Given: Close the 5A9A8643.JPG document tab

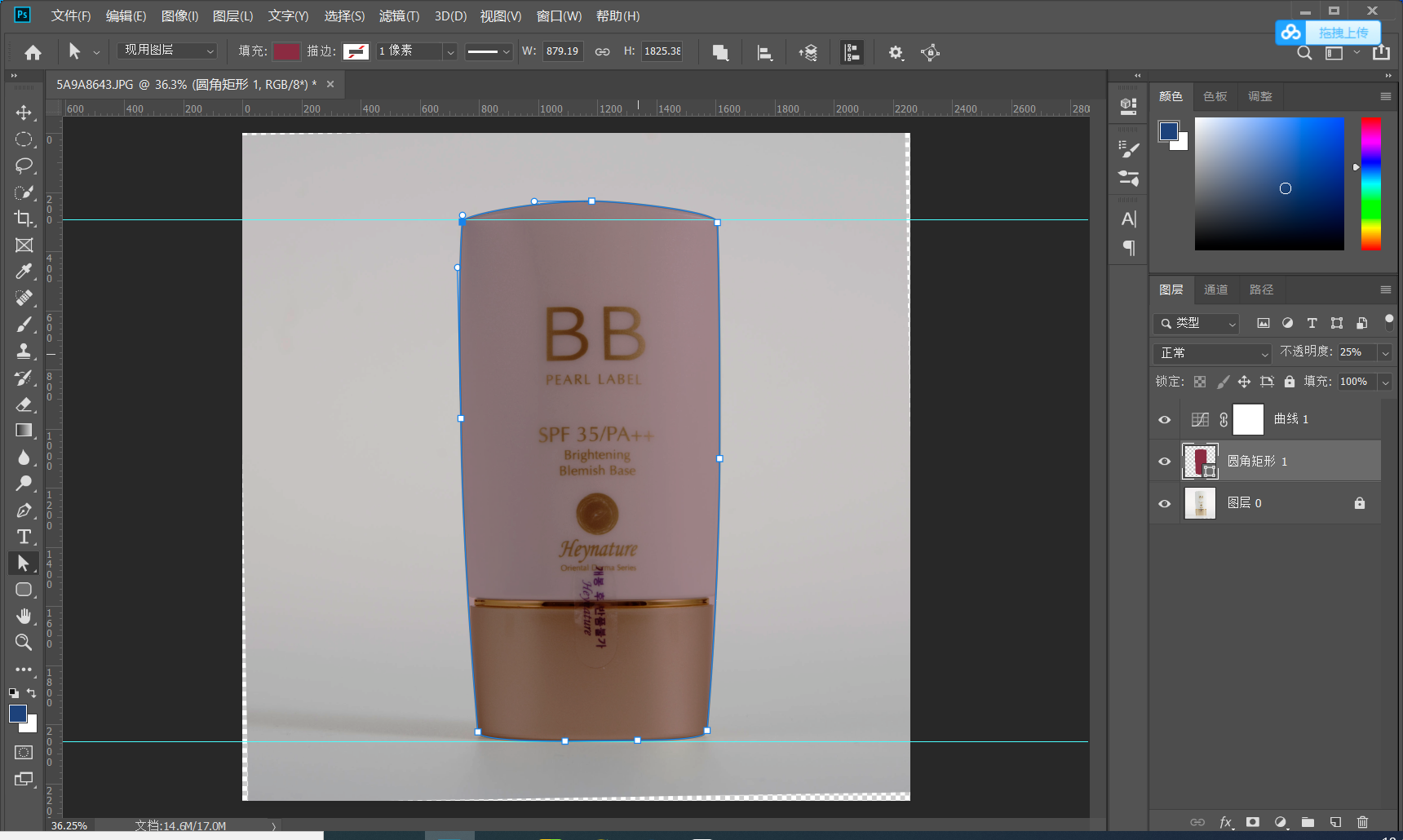Looking at the screenshot, I should [330, 84].
